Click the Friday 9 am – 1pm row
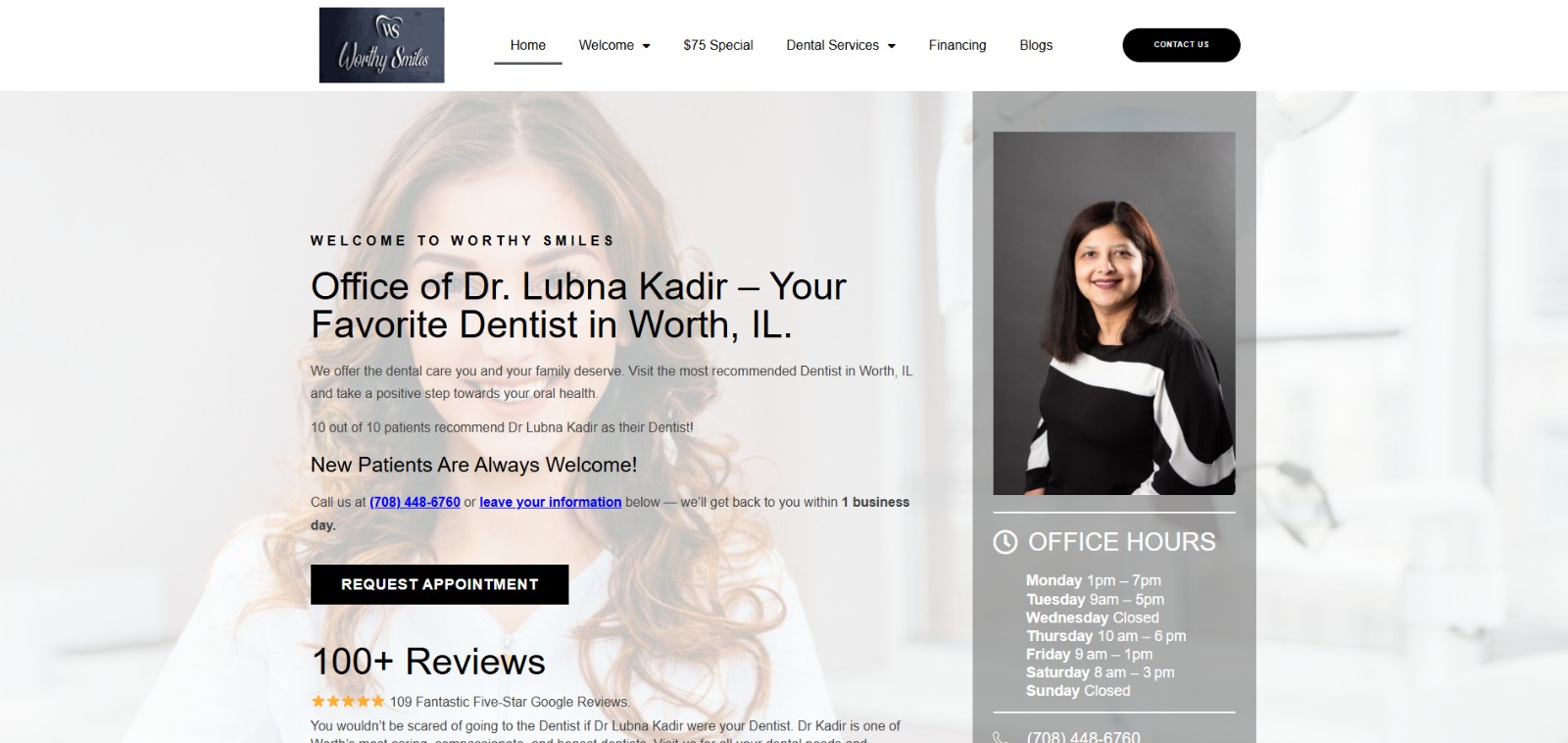This screenshot has width=1568, height=743. tap(1089, 654)
